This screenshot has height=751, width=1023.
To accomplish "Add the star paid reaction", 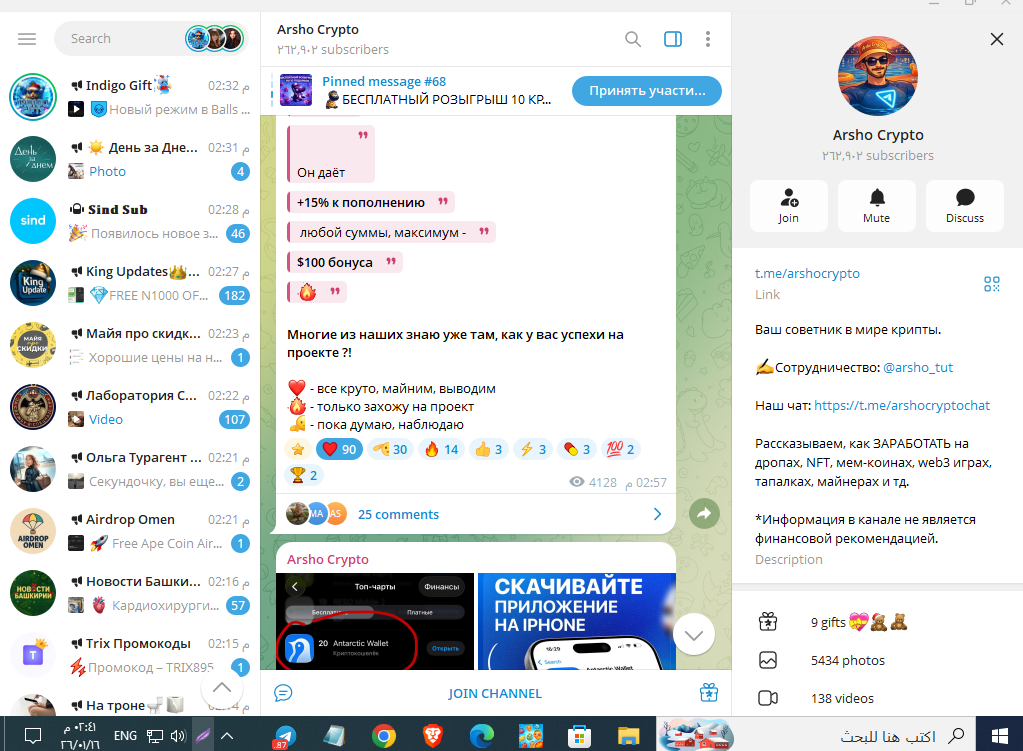I will point(298,449).
